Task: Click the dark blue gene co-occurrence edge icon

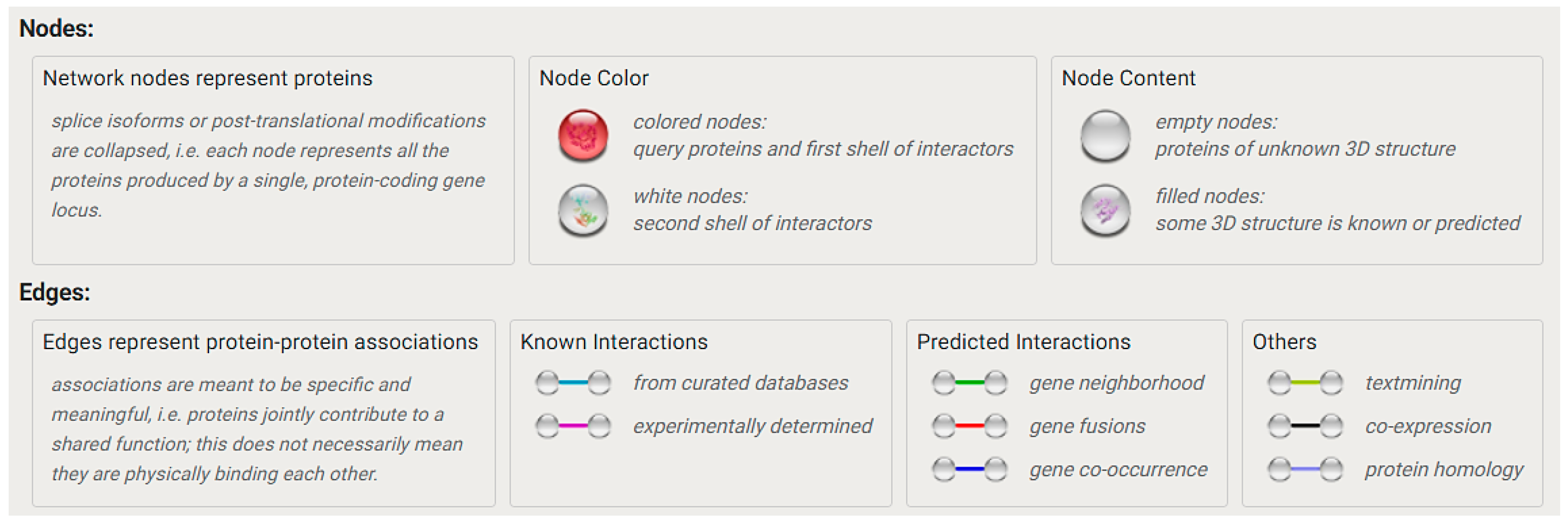Action: tap(969, 469)
